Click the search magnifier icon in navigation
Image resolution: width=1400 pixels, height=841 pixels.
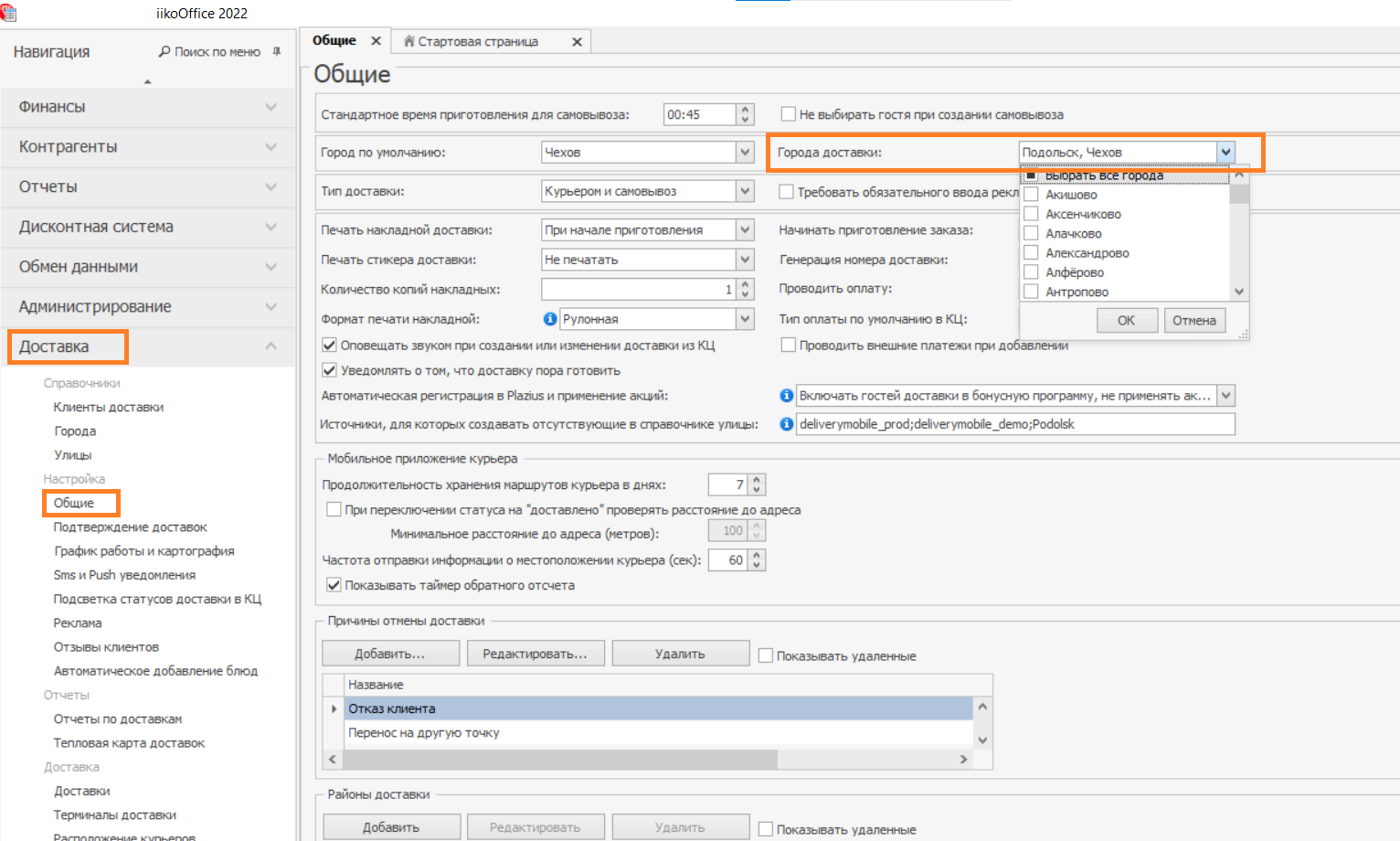coord(164,52)
